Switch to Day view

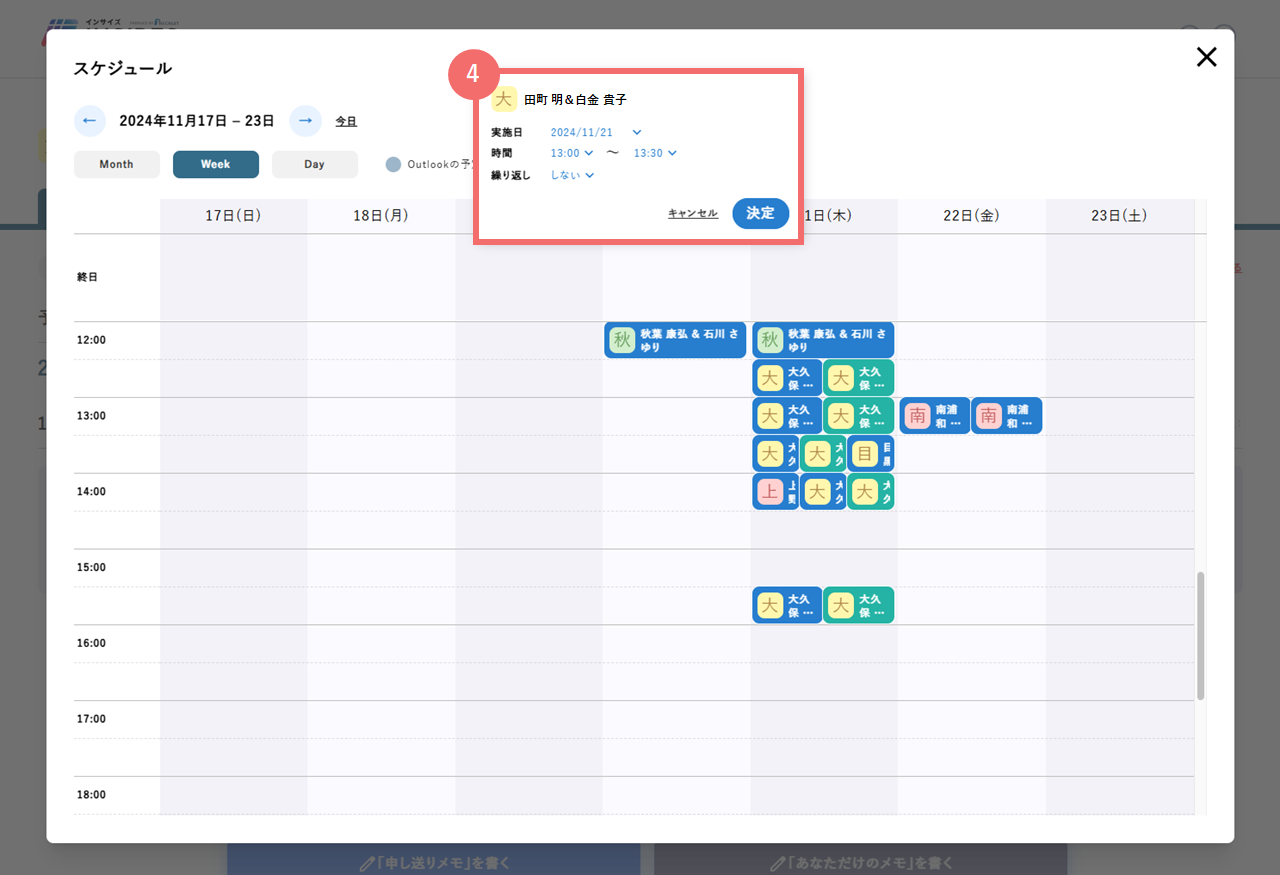pos(315,164)
